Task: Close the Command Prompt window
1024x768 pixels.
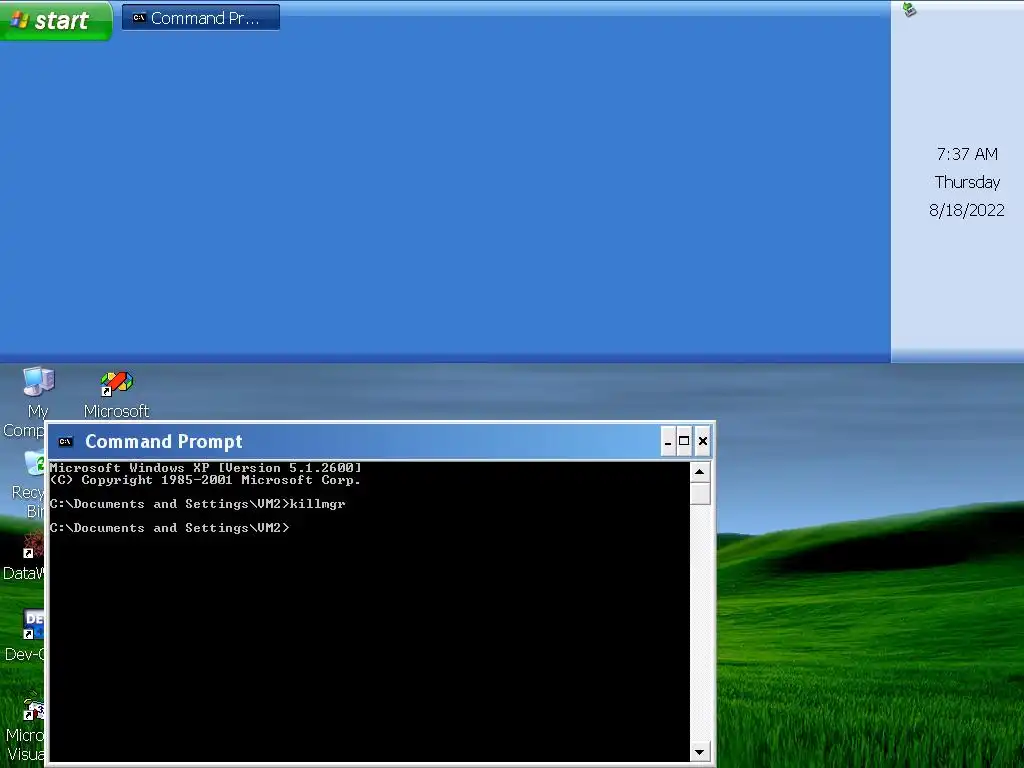Action: [703, 441]
